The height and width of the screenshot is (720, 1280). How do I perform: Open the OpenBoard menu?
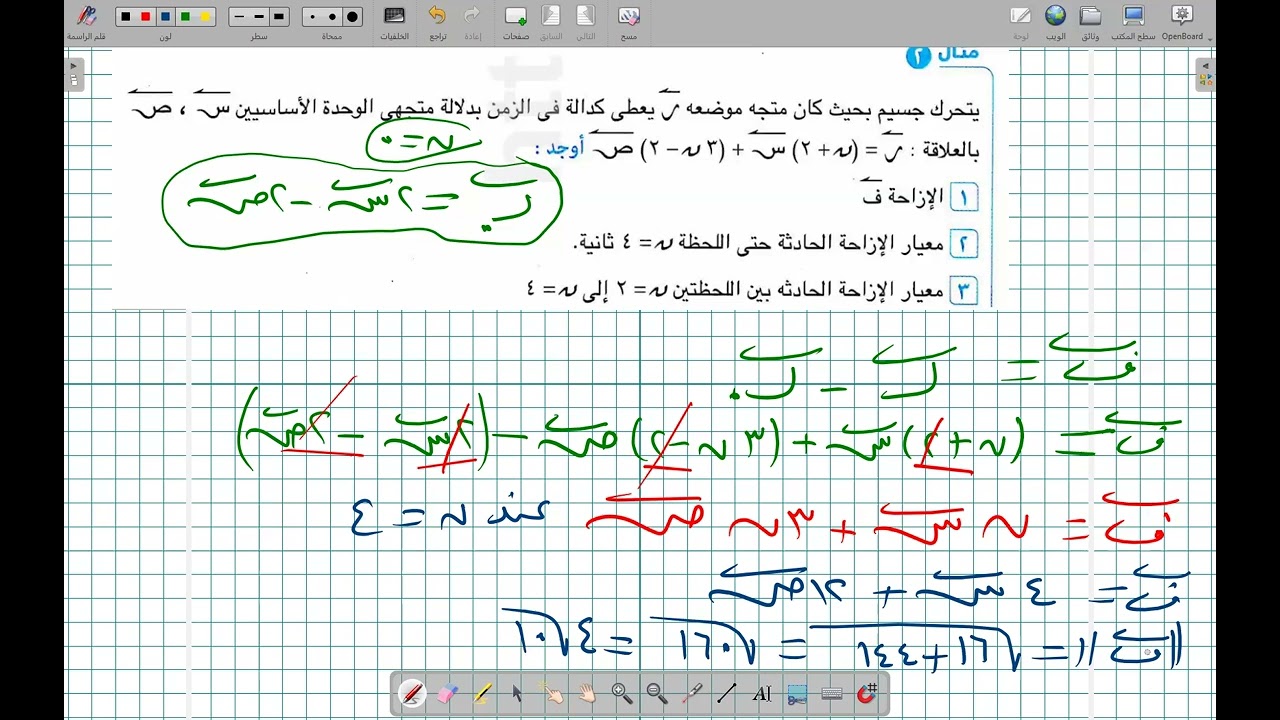coord(1182,22)
